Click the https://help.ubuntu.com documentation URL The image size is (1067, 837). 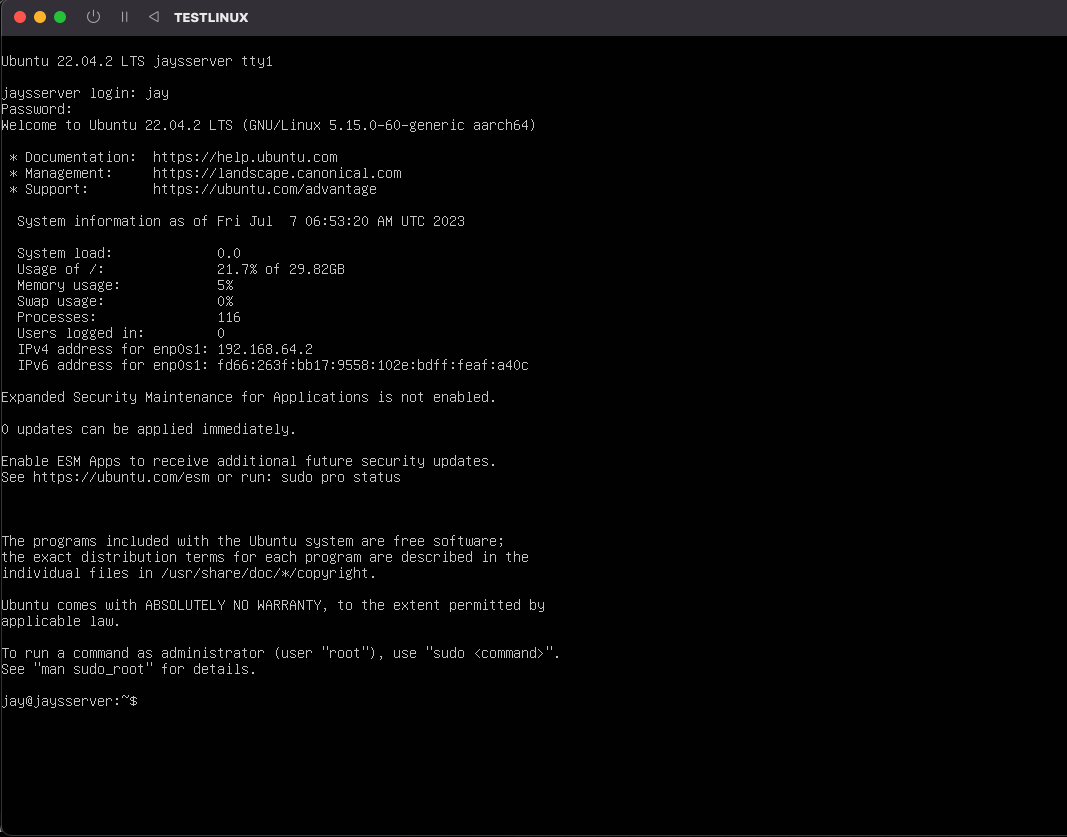(245, 157)
